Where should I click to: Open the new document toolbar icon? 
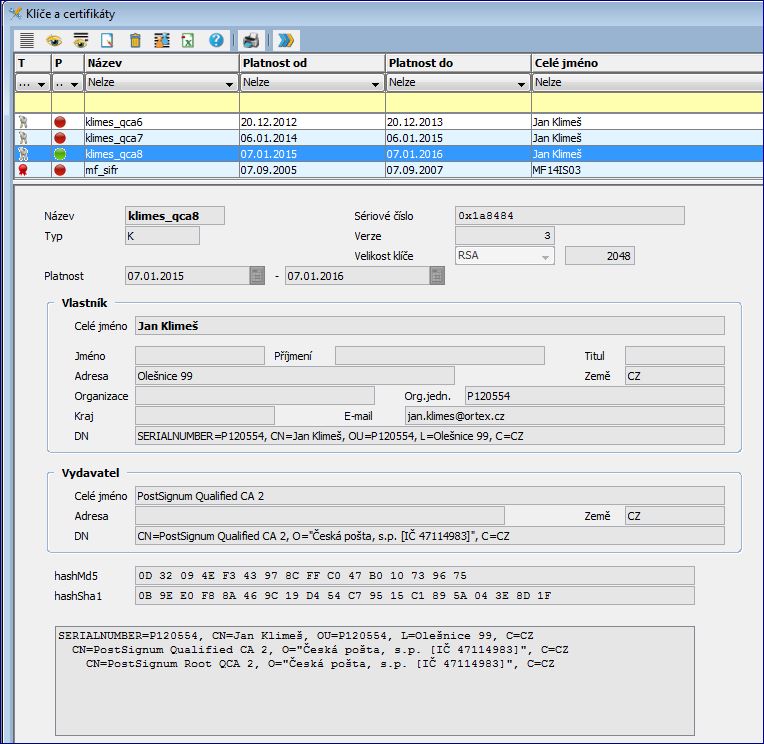tap(107, 41)
